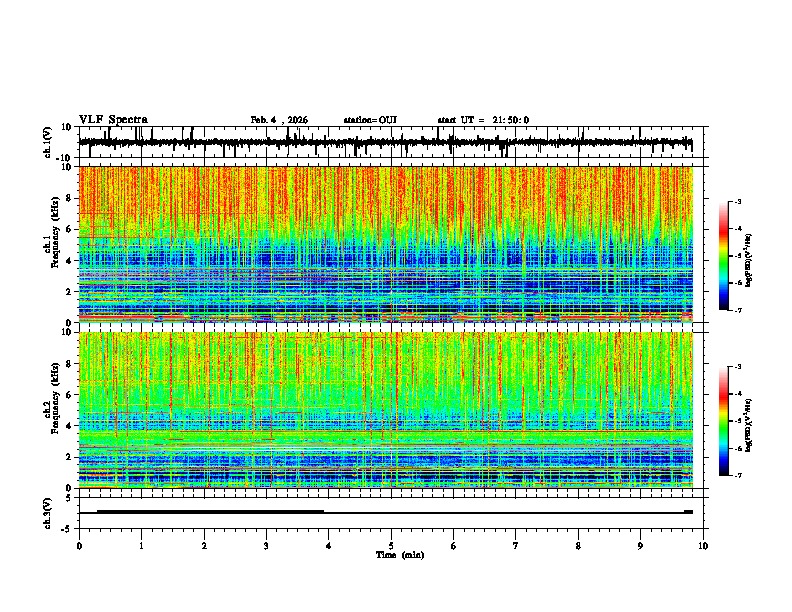The height and width of the screenshot is (612, 792).
Task: Click the time axis tick label "1"
Action: click(141, 546)
